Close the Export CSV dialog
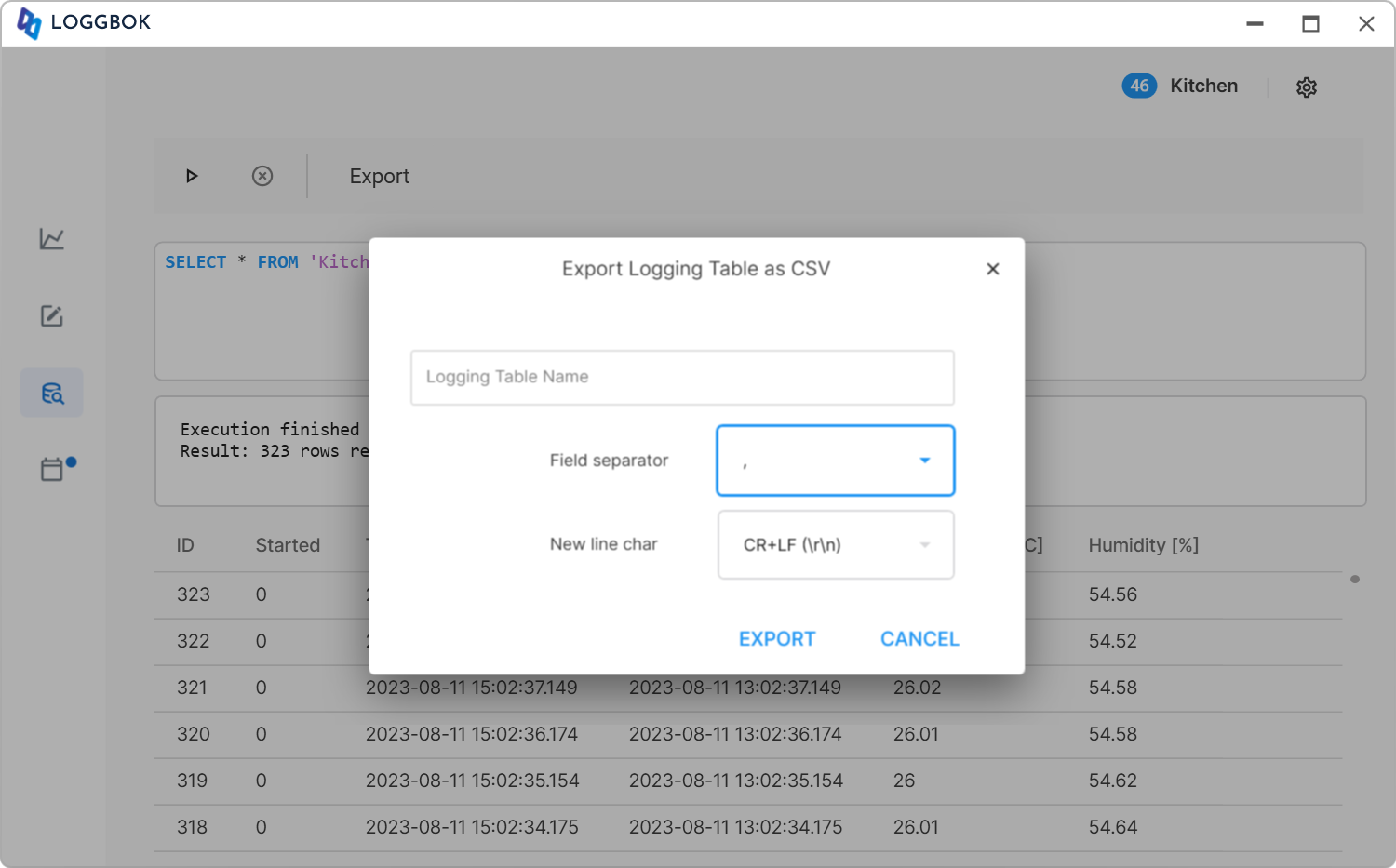Image resolution: width=1396 pixels, height=868 pixels. pos(993,269)
